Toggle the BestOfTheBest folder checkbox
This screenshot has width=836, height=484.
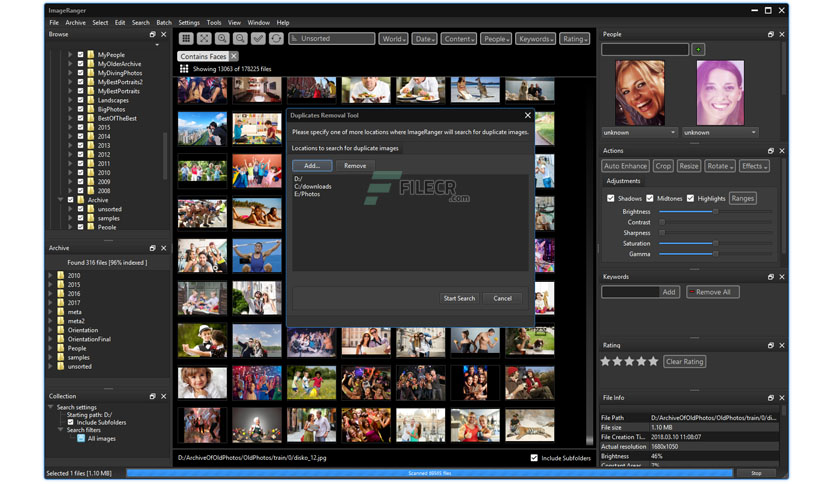pos(81,118)
